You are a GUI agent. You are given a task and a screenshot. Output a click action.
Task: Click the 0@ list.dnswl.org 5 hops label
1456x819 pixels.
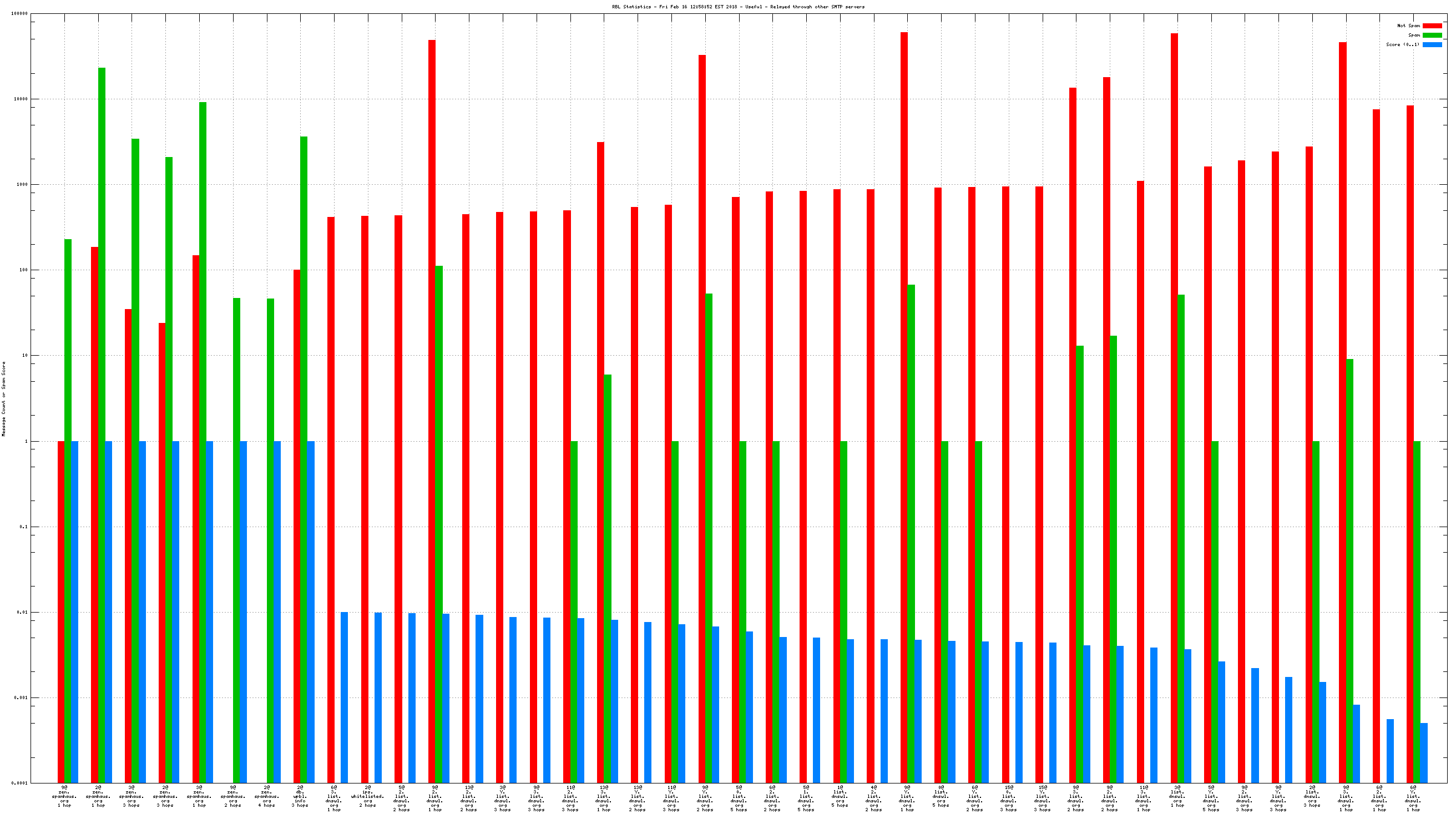click(x=941, y=796)
